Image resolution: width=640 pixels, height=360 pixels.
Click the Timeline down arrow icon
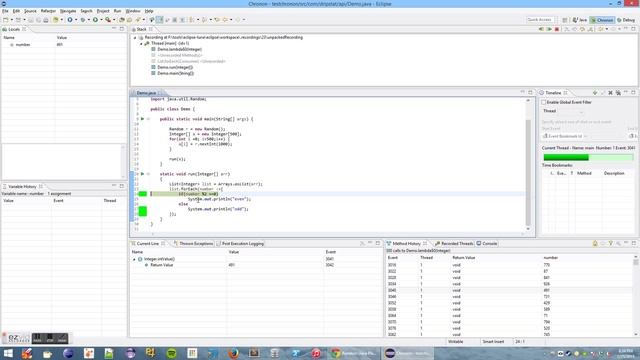click(595, 93)
